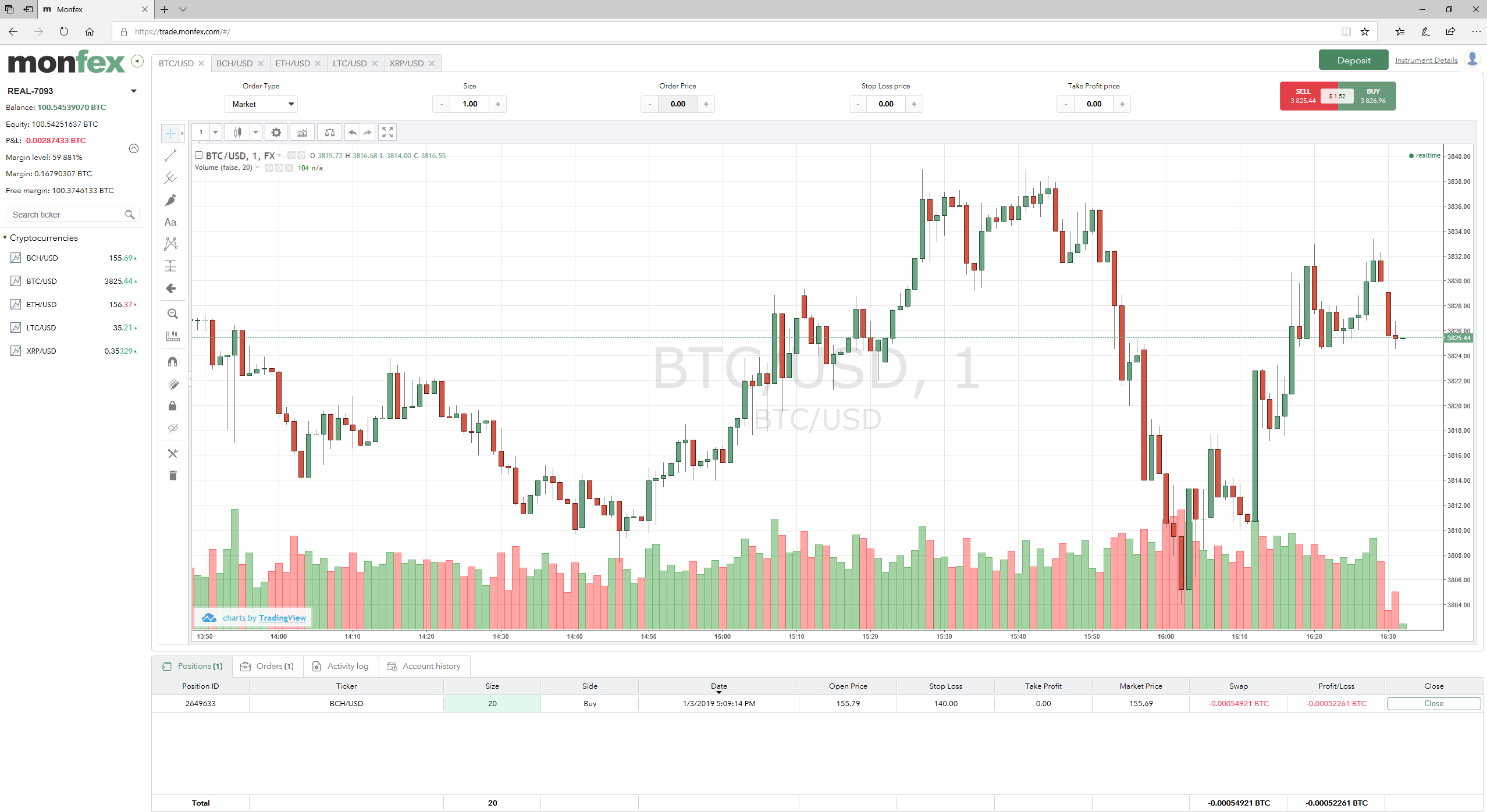Click the left arrow marker icon
The height and width of the screenshot is (812, 1487).
170,289
